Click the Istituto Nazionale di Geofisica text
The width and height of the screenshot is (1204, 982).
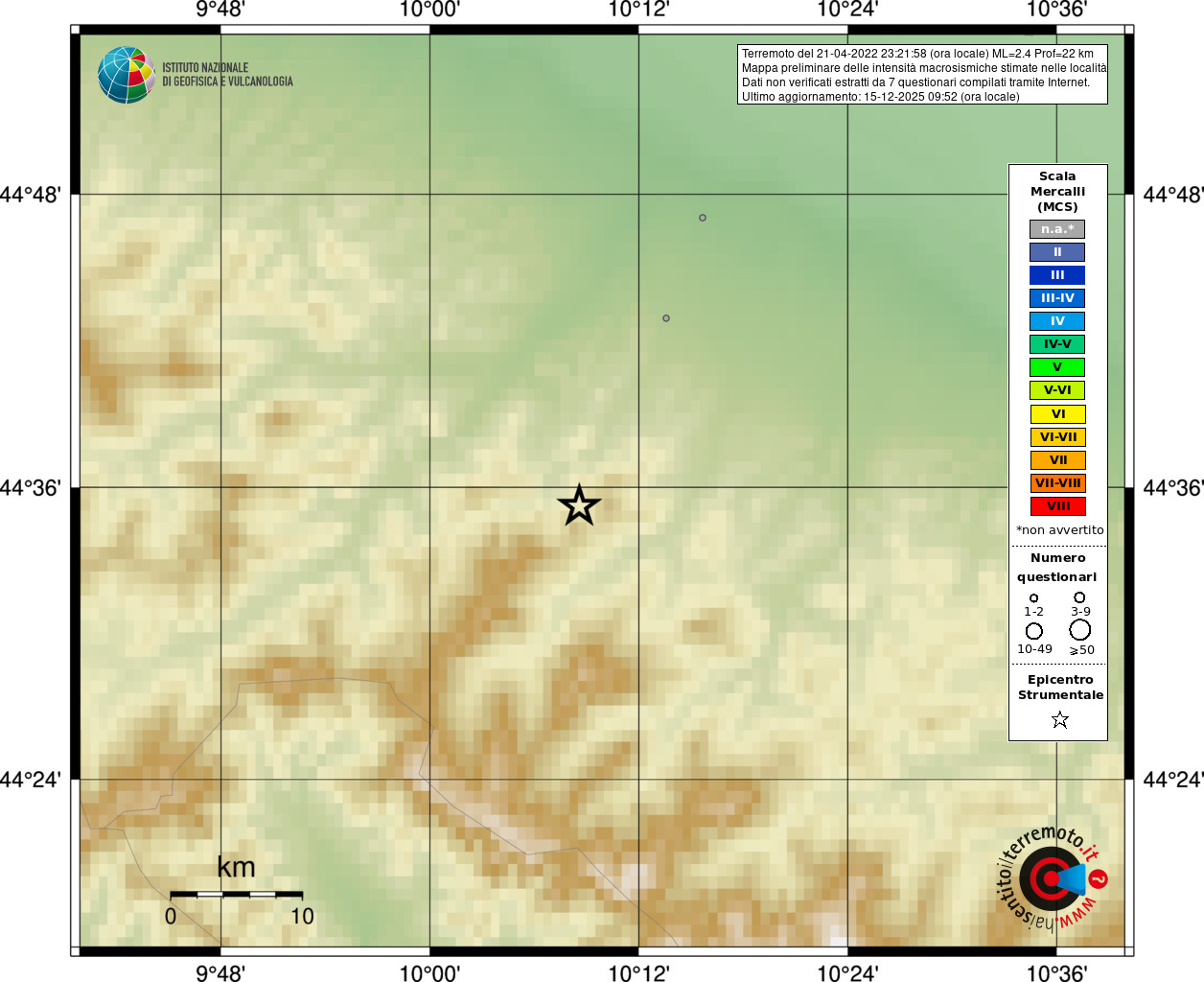pos(227,75)
